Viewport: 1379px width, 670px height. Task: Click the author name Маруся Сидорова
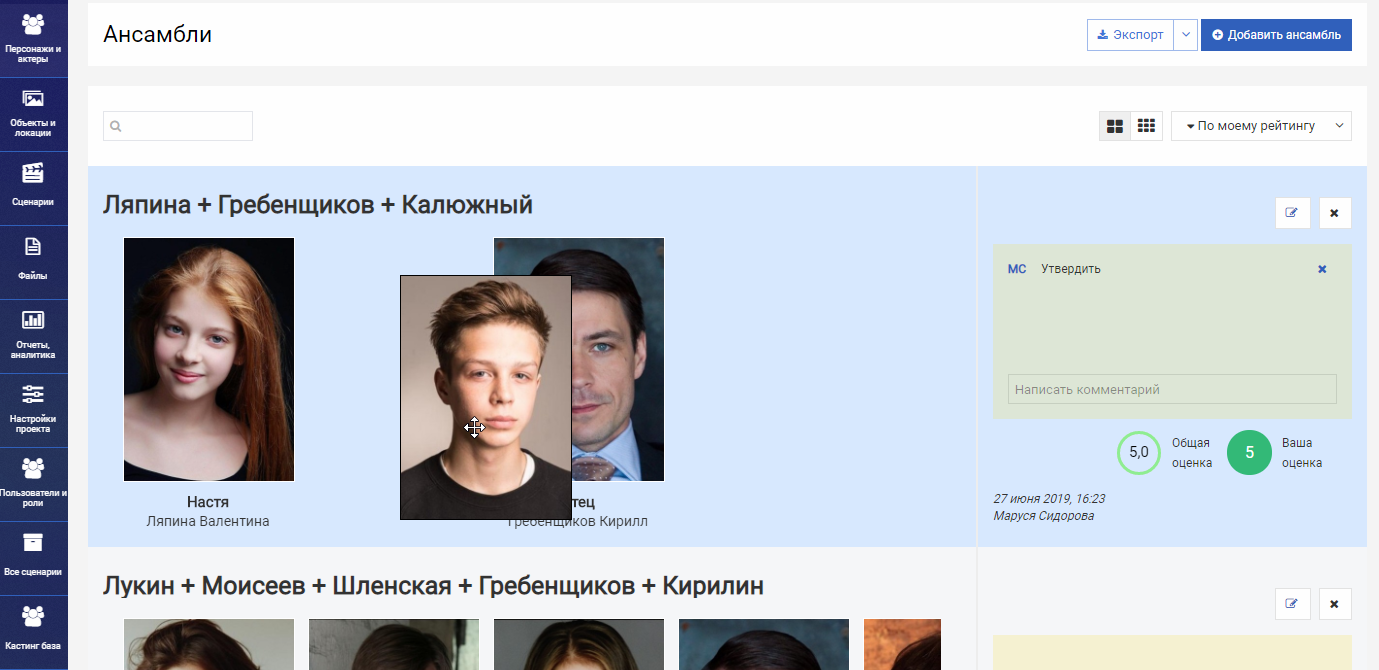pos(1044,516)
